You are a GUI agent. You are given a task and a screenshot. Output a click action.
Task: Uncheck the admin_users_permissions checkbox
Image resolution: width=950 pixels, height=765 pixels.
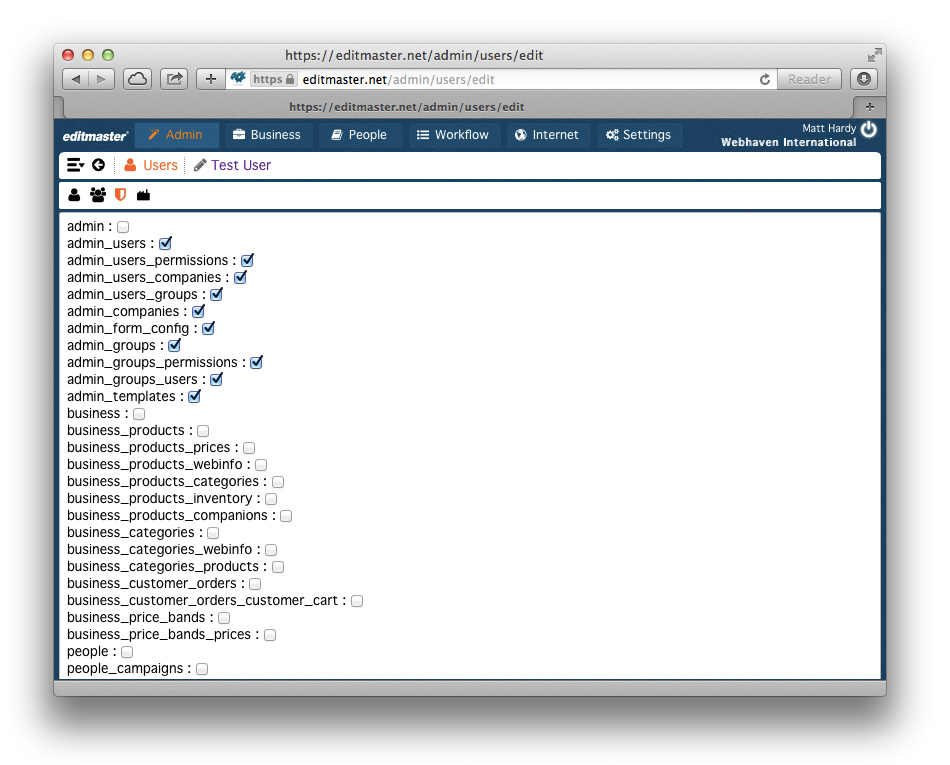point(247,260)
